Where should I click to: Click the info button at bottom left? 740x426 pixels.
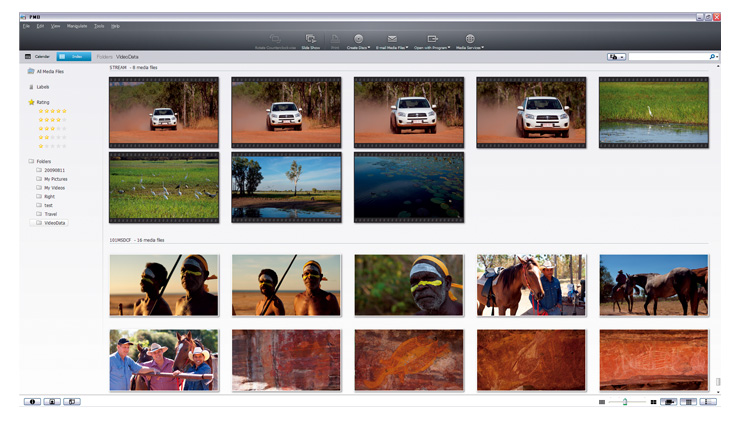(32, 401)
